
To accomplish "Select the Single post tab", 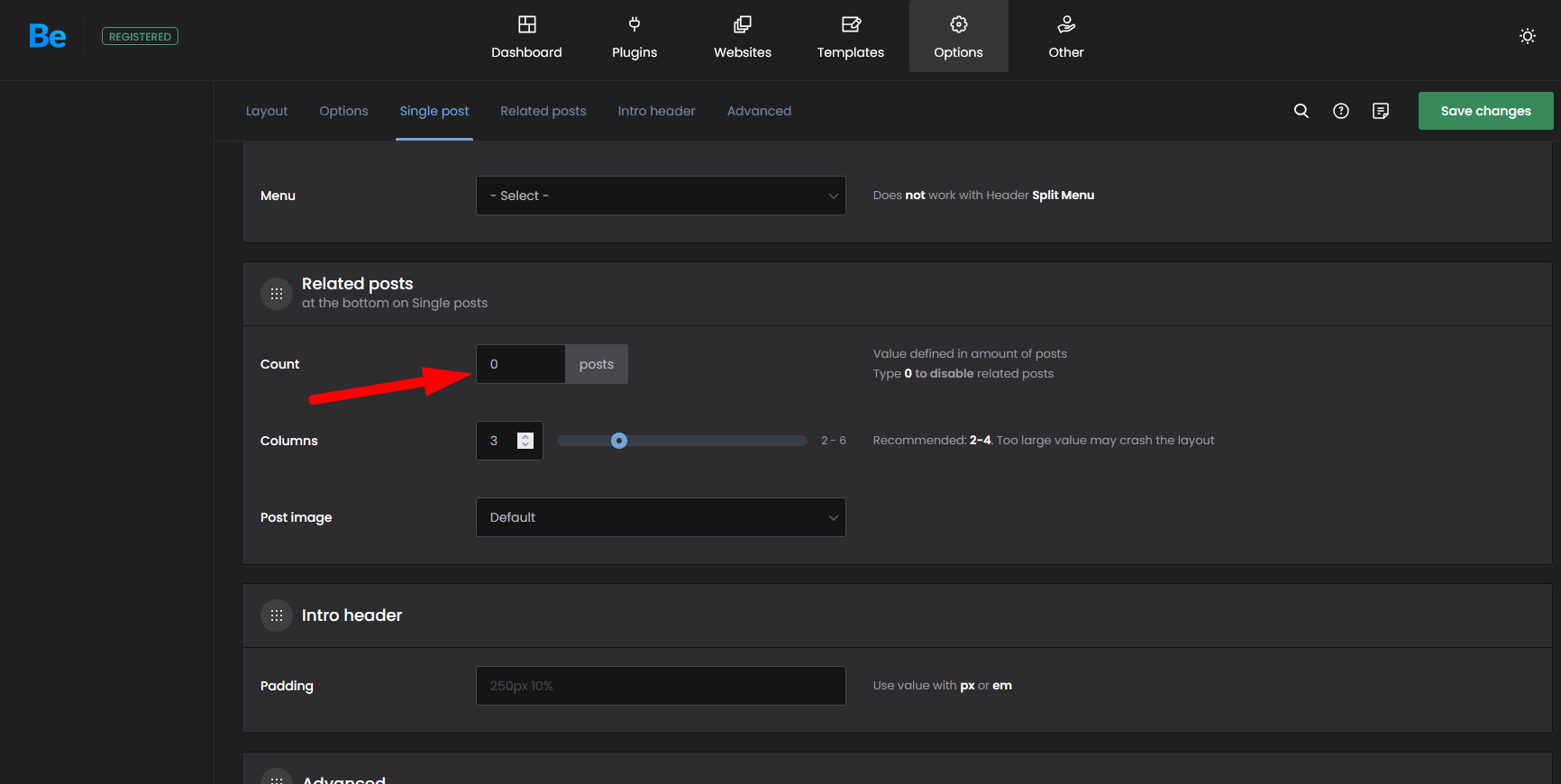I will (x=434, y=111).
